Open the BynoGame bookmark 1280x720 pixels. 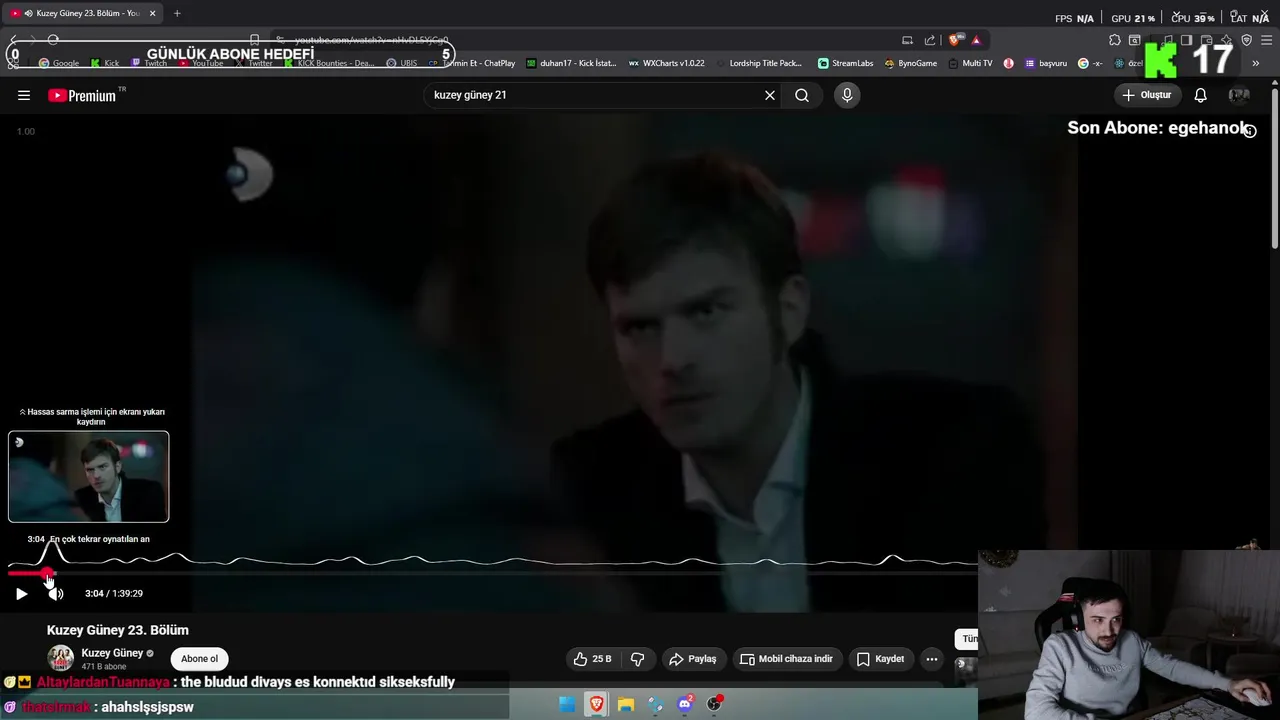tap(911, 63)
